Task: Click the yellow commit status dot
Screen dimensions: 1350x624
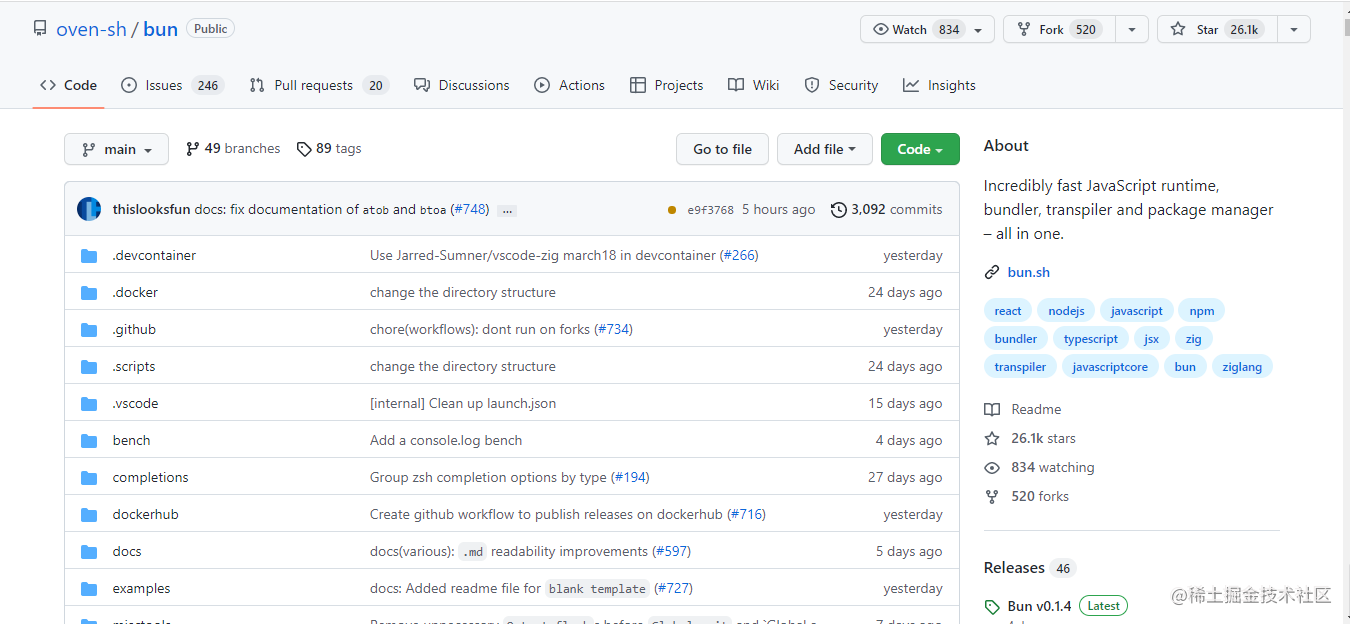Action: pyautogui.click(x=672, y=210)
